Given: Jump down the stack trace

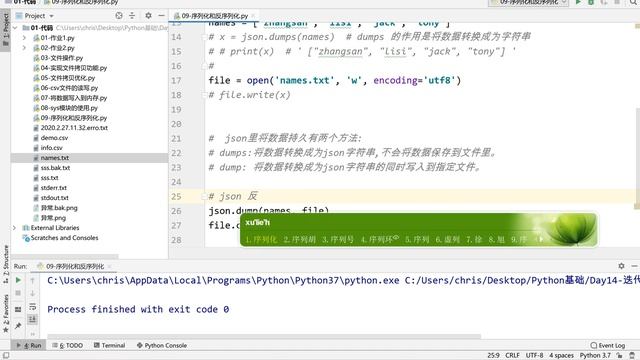Looking at the screenshot, I should (33, 293).
